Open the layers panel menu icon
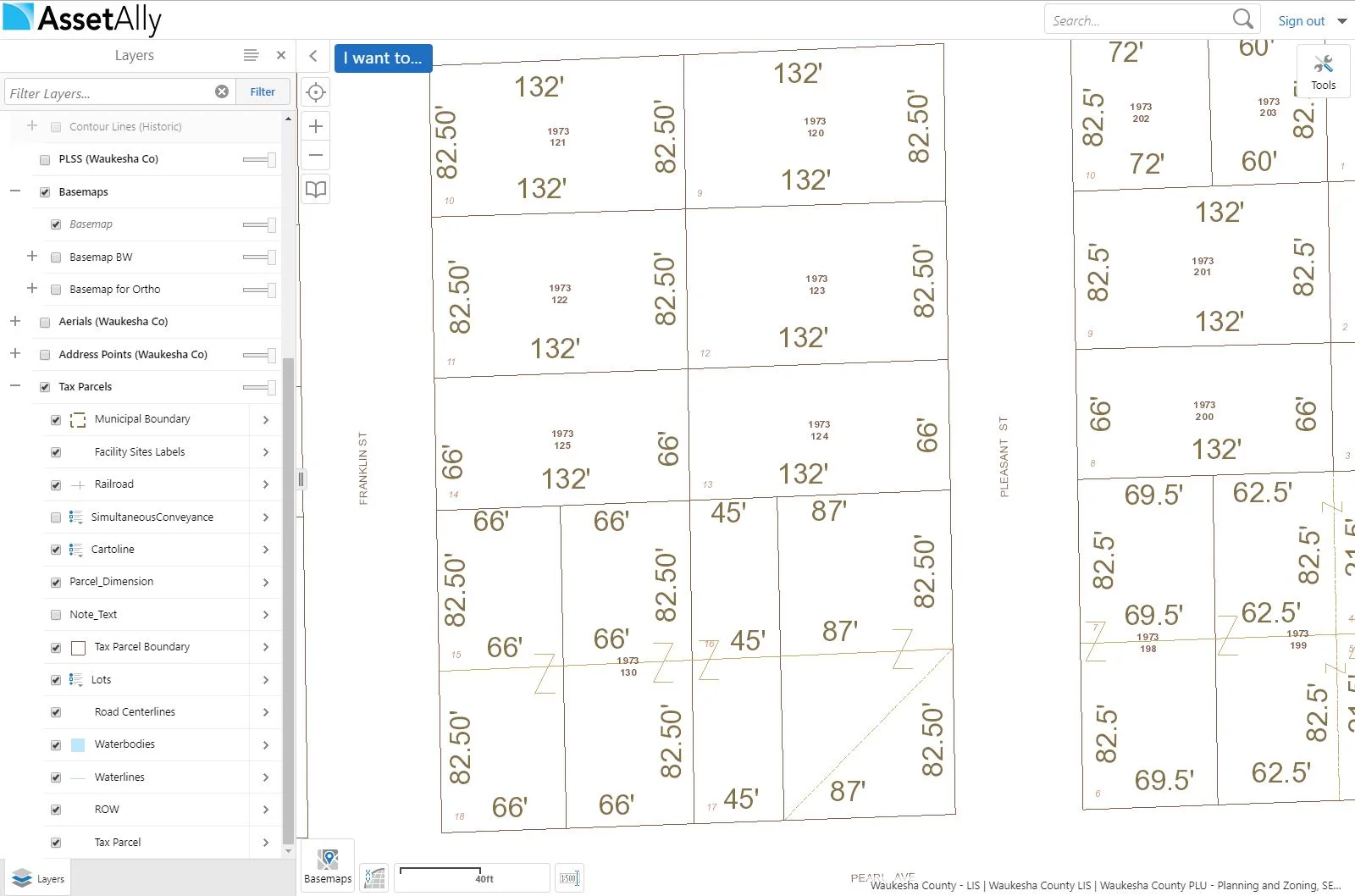 tap(251, 55)
